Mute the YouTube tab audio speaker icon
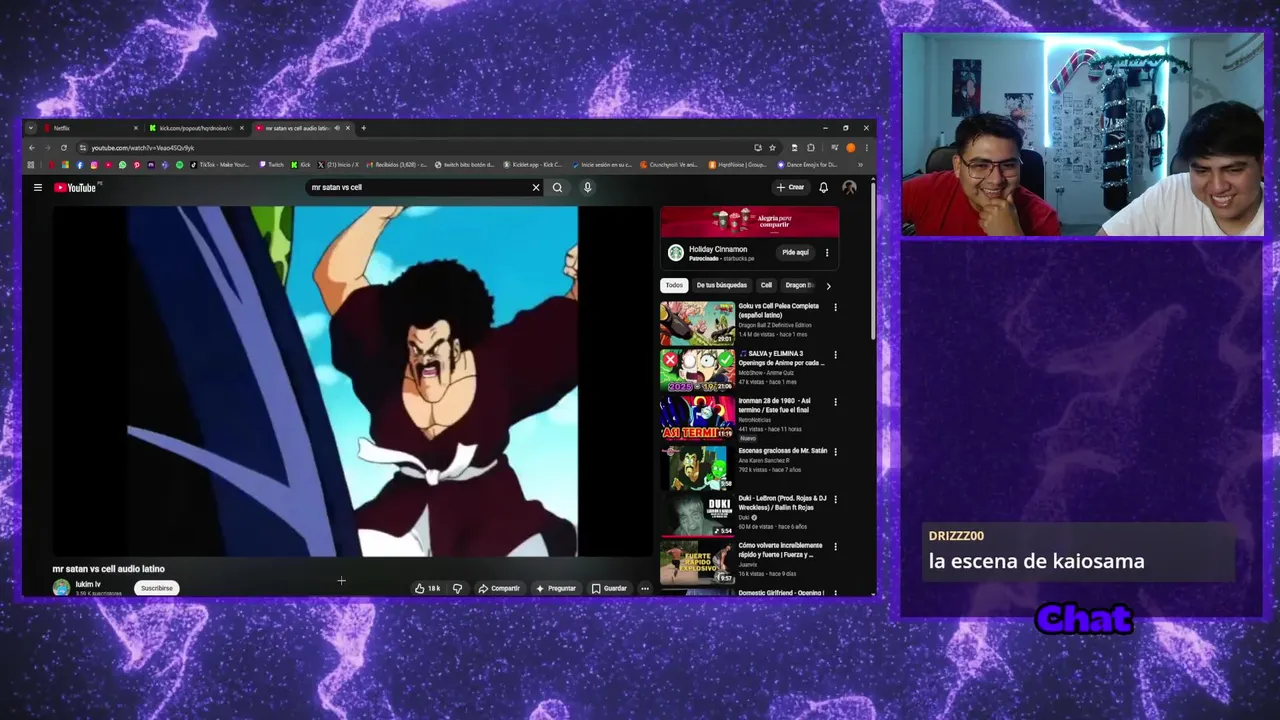 (337, 128)
